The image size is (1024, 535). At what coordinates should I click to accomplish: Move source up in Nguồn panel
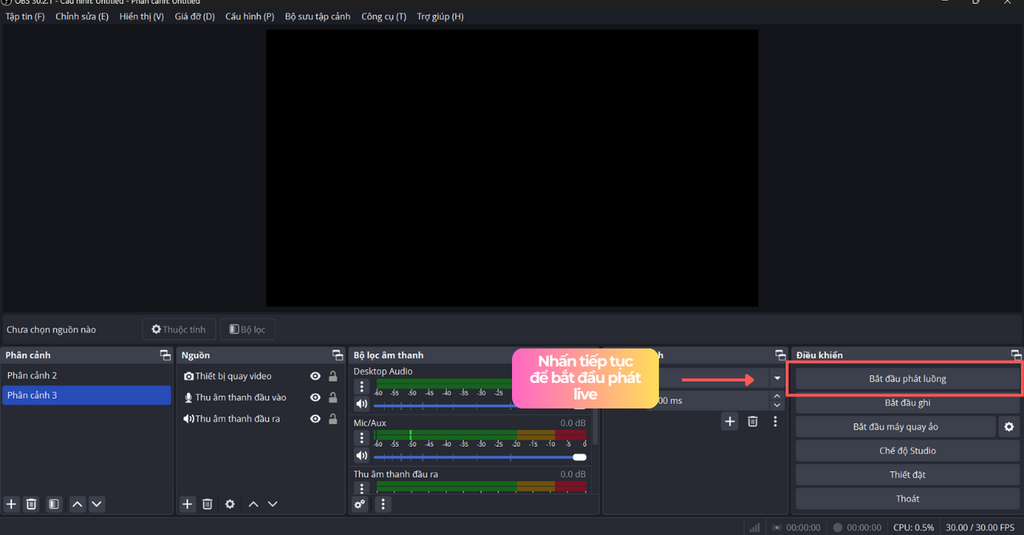click(x=253, y=504)
